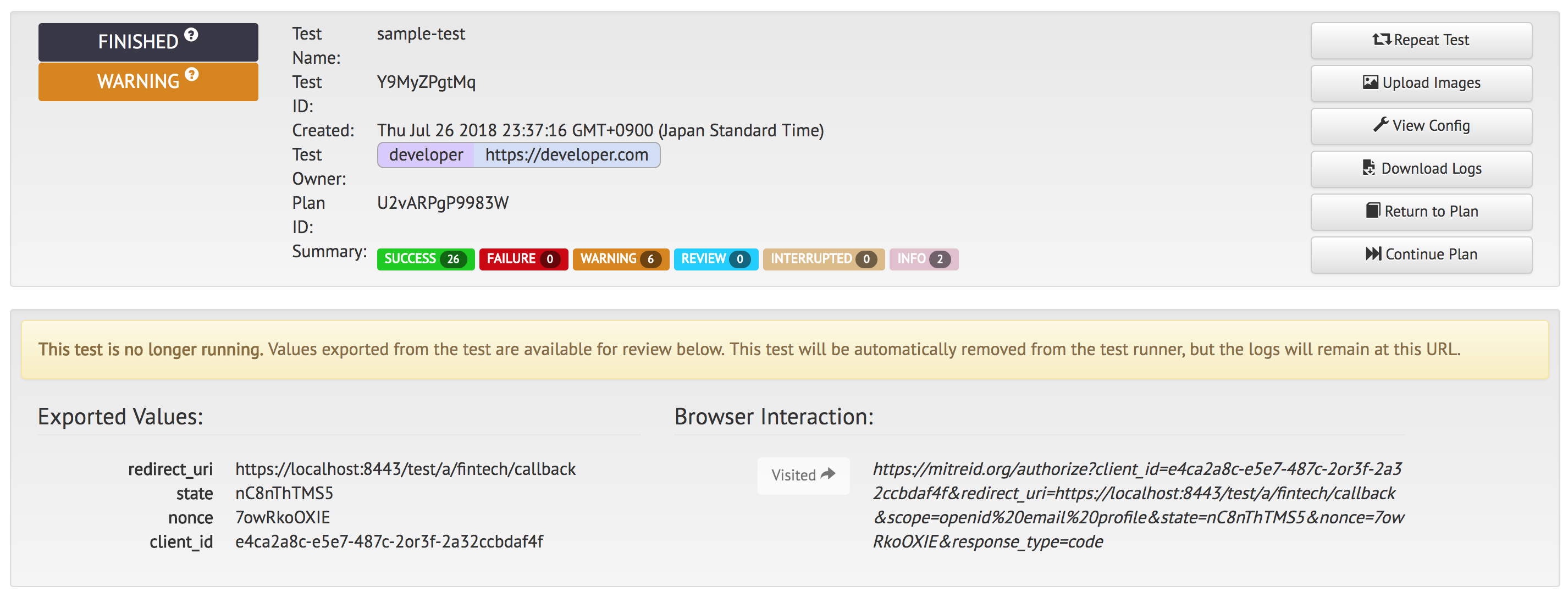Click the developer test owner label
1568x597 pixels.
tap(426, 155)
